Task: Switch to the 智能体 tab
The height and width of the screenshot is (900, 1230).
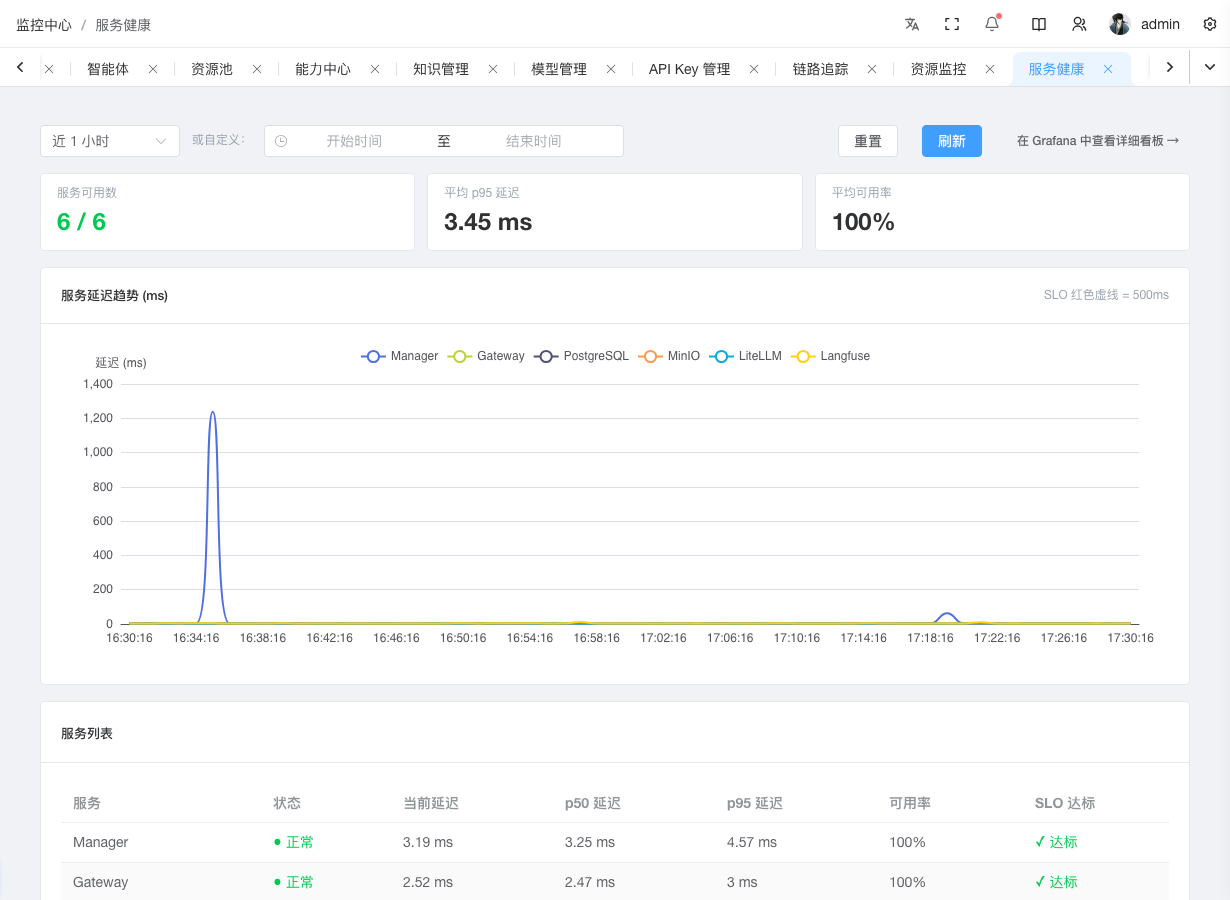Action: [108, 69]
